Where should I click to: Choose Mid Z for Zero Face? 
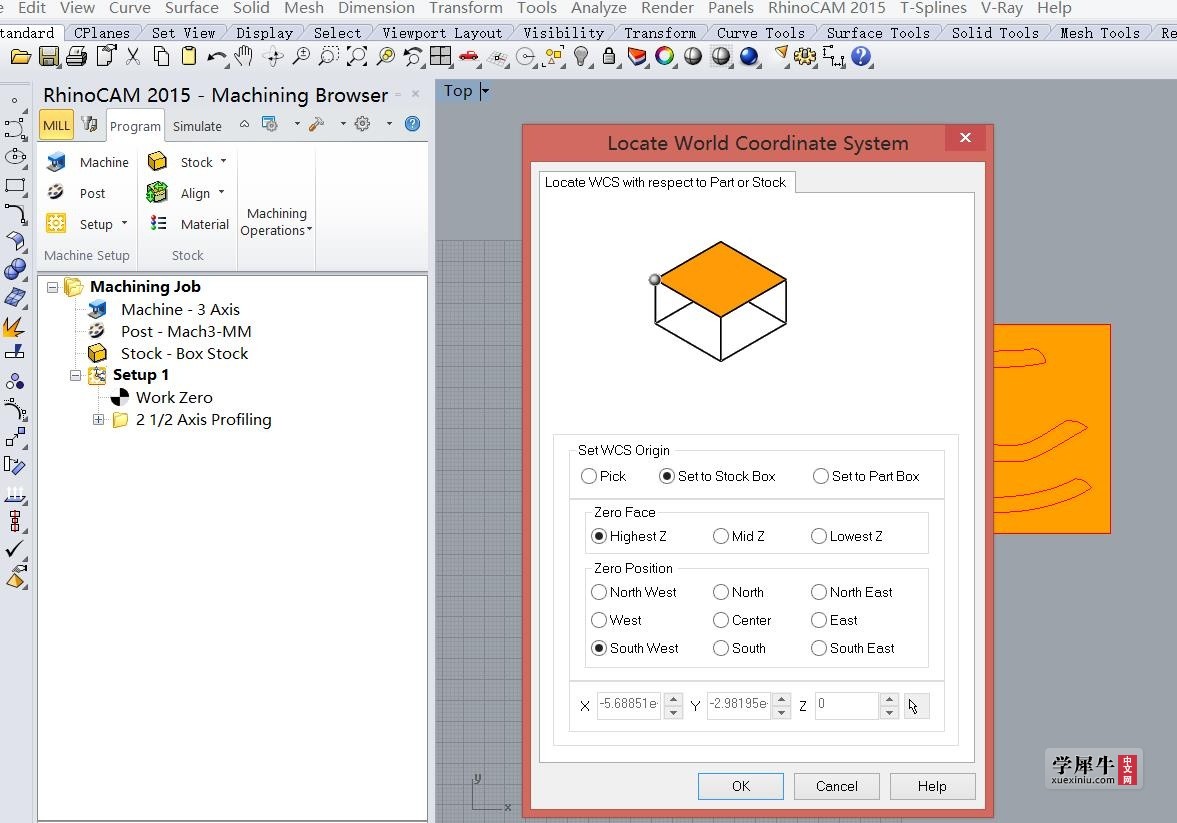pyautogui.click(x=721, y=536)
